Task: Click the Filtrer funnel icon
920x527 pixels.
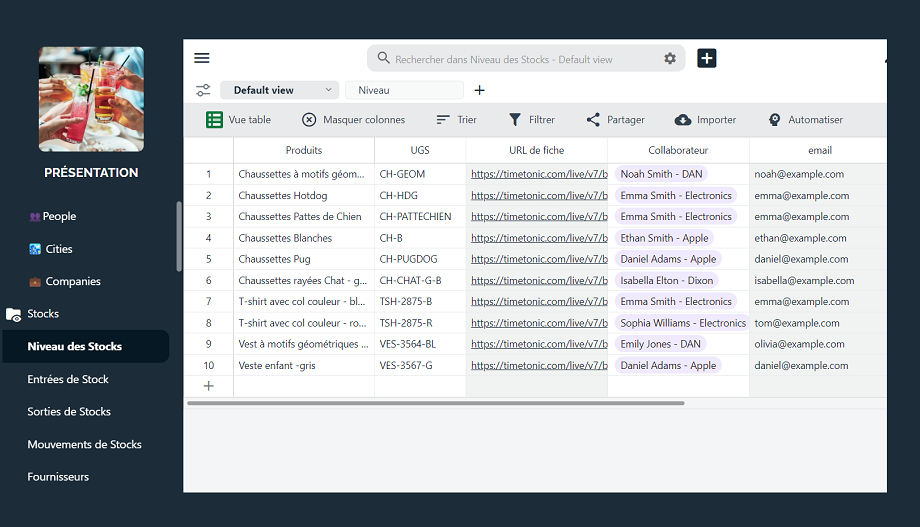Action: (x=515, y=120)
